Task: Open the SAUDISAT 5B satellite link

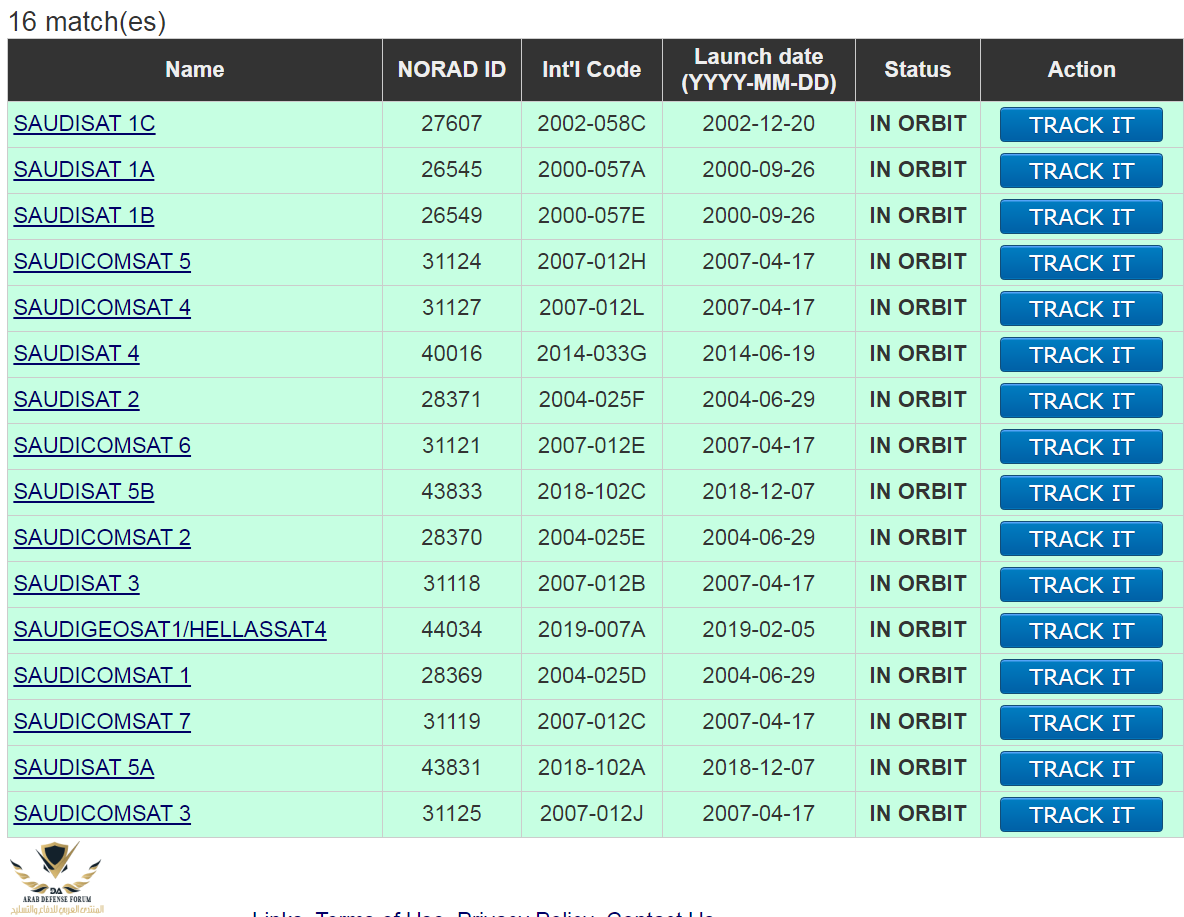Action: click(x=84, y=492)
